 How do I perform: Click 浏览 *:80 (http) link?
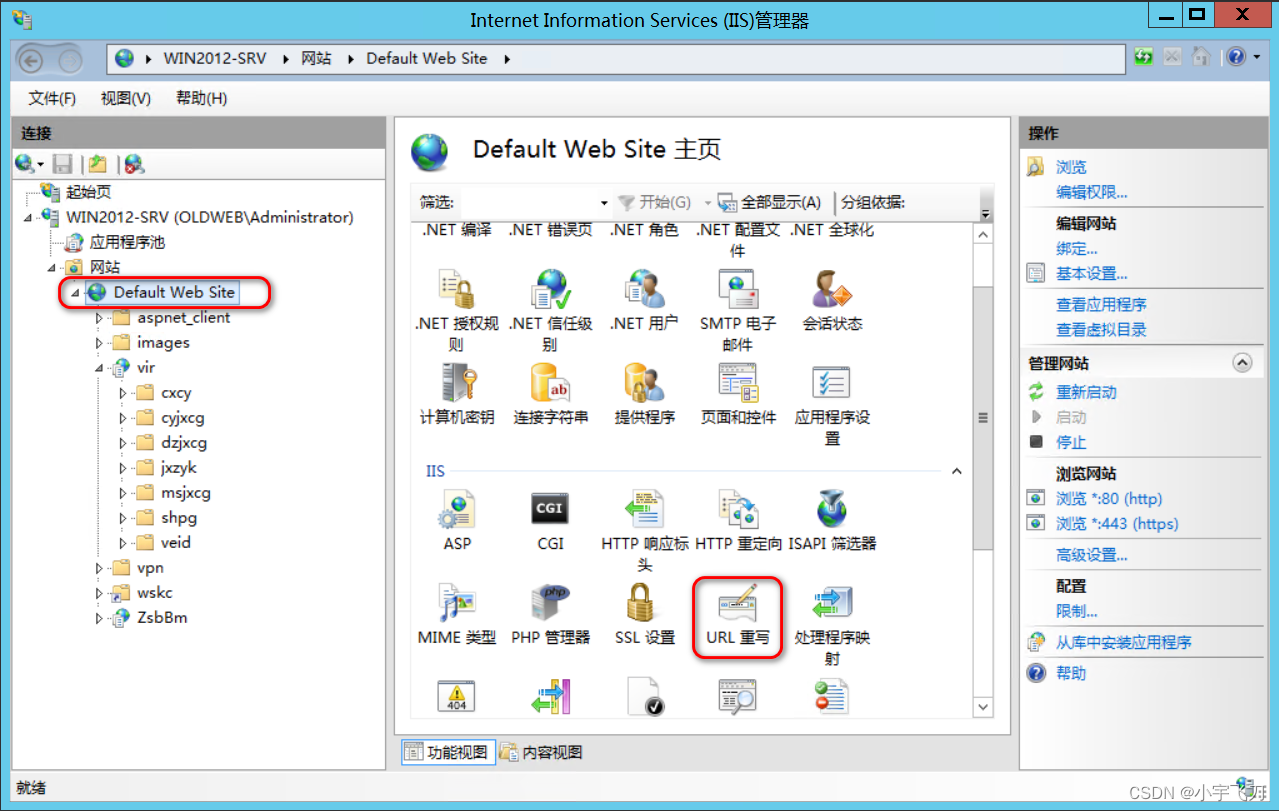click(1109, 499)
